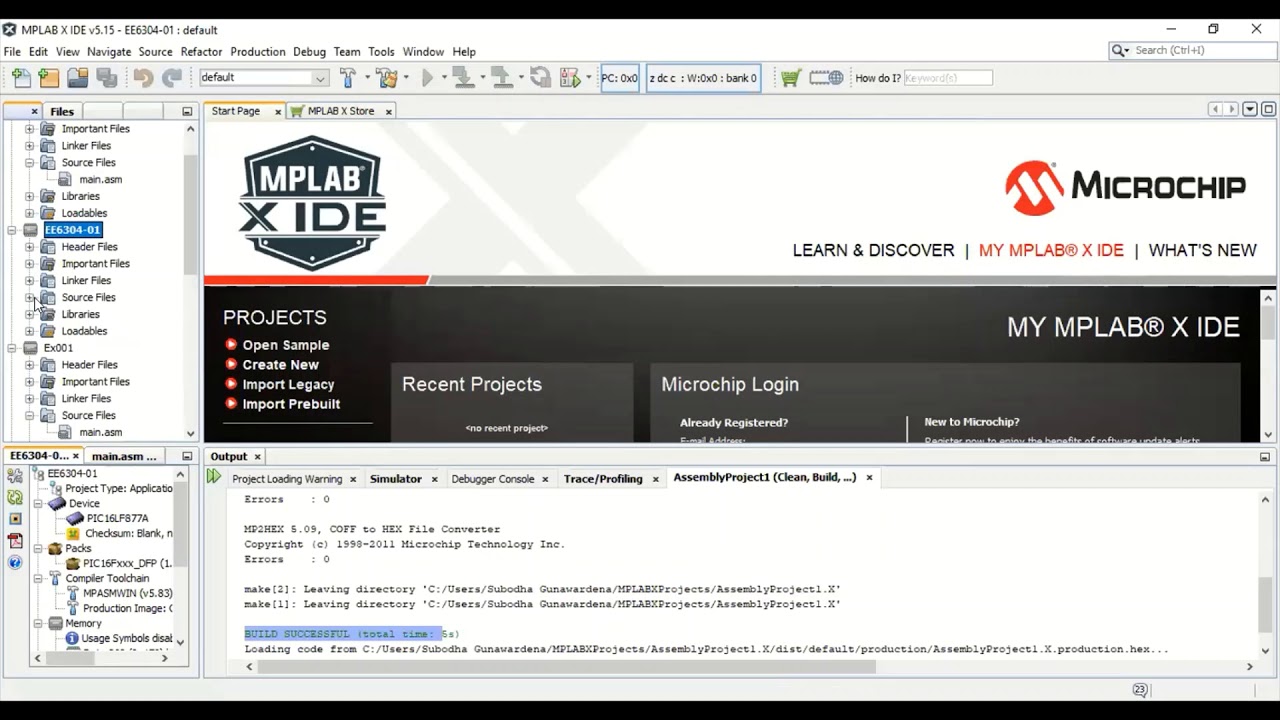Switch to Trace/Profiling output tab

[603, 479]
